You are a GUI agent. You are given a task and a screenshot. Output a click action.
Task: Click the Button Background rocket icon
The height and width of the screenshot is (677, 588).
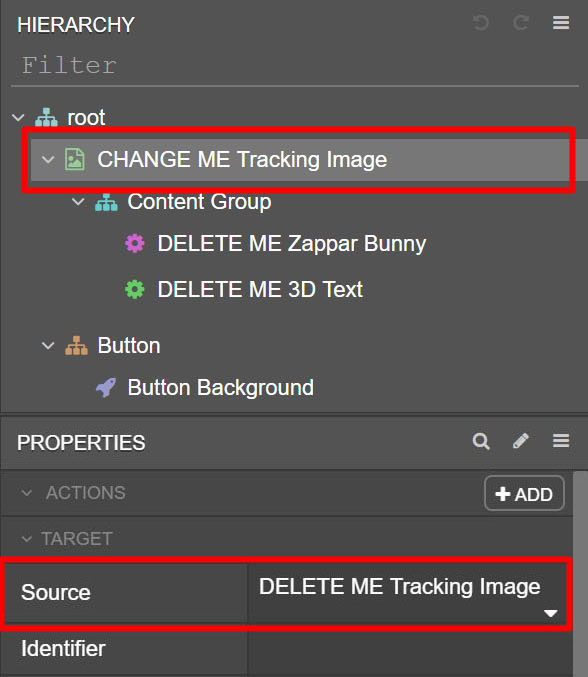pos(106,387)
